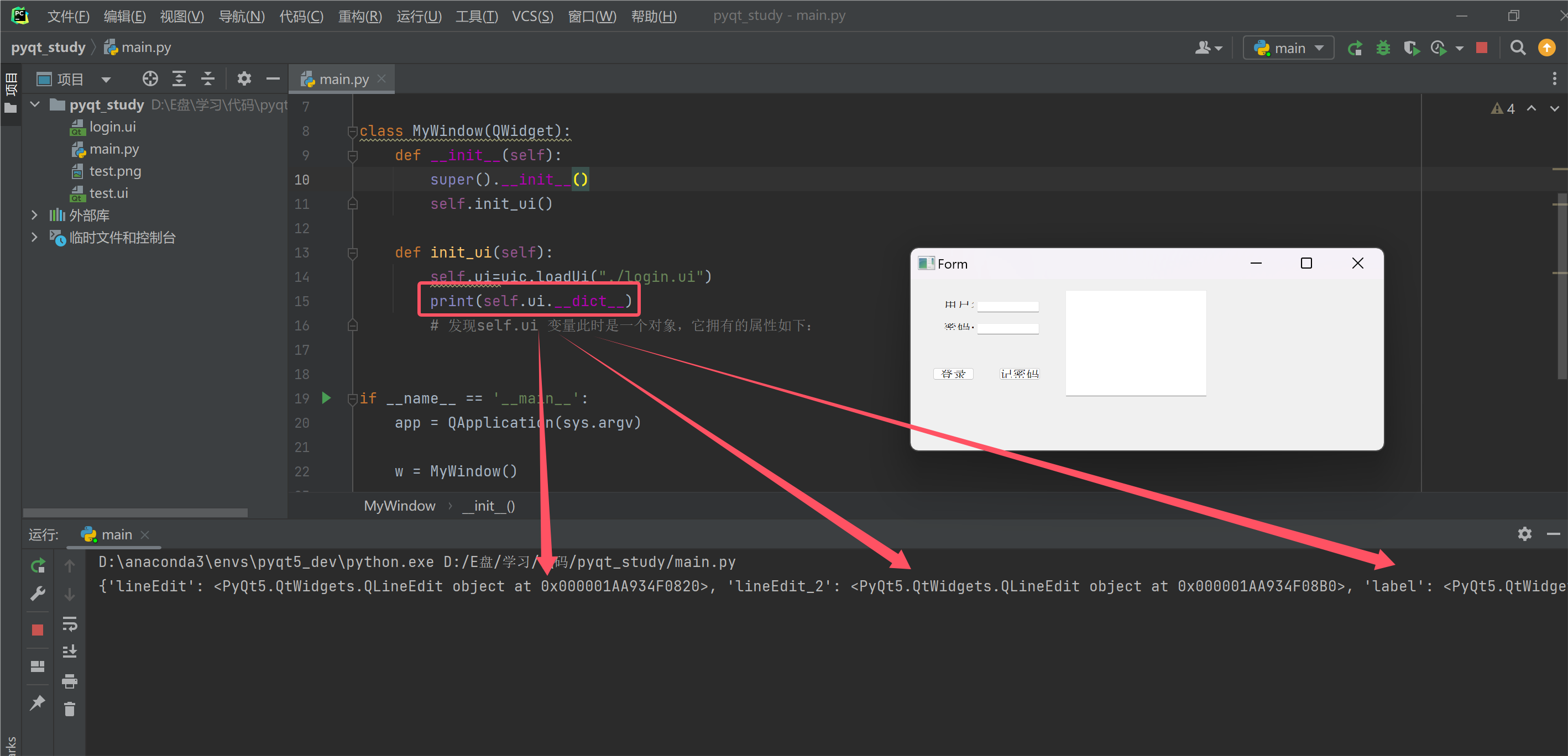This screenshot has height=756, width=1568.
Task: Open the main run configuration dropdown
Action: pyautogui.click(x=1289, y=48)
